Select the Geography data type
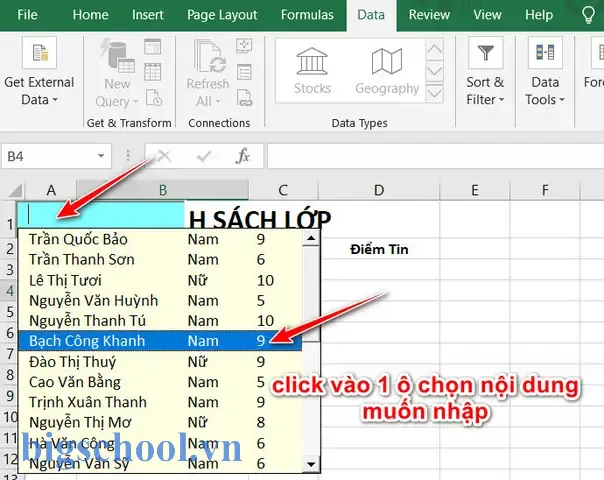This screenshot has height=480, width=604. [387, 71]
